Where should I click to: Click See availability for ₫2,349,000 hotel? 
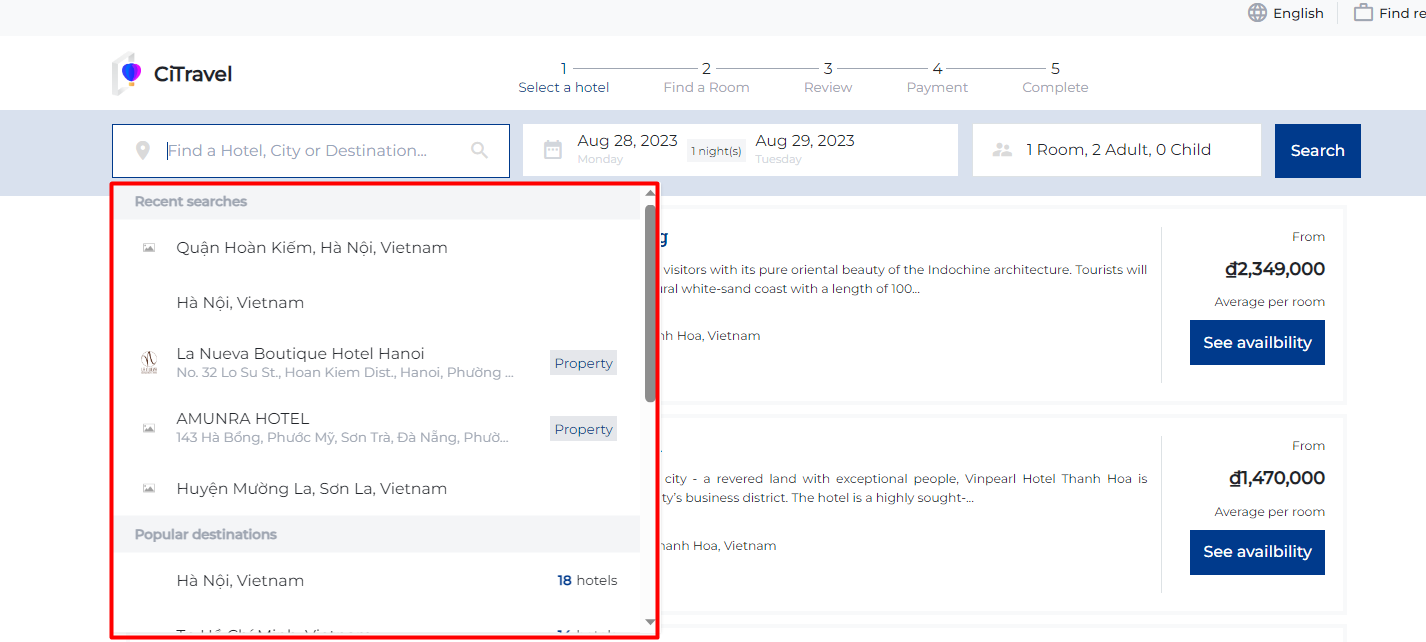[1256, 343]
